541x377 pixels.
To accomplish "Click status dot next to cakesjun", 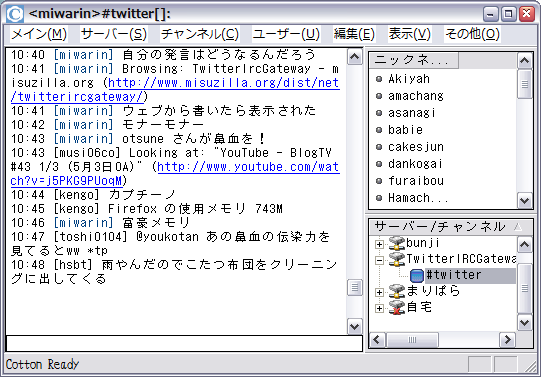I will point(379,147).
